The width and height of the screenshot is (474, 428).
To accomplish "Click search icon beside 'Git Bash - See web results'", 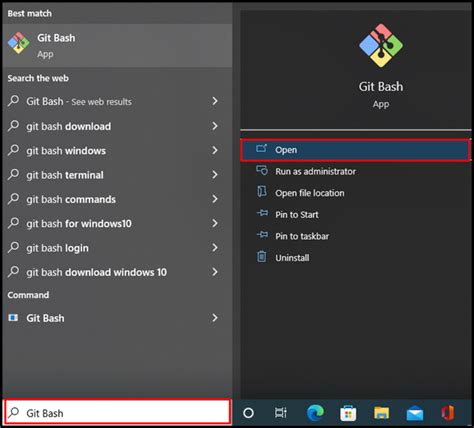I will pos(13,100).
